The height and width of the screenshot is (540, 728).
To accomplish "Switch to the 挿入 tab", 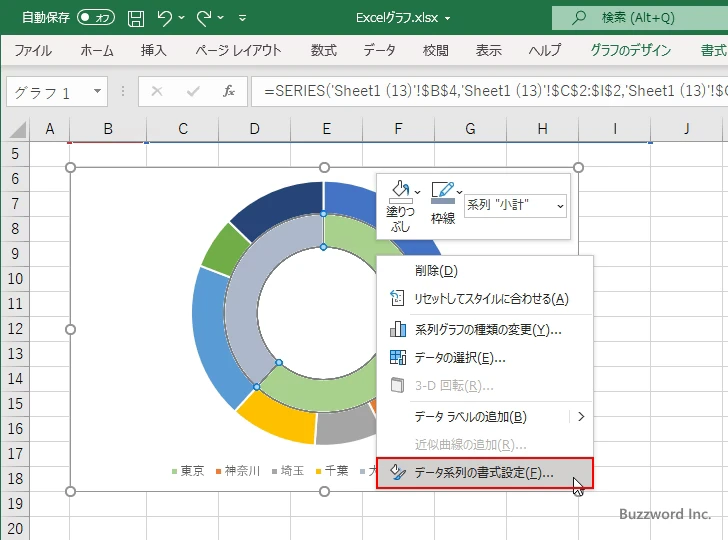I will pos(154,50).
